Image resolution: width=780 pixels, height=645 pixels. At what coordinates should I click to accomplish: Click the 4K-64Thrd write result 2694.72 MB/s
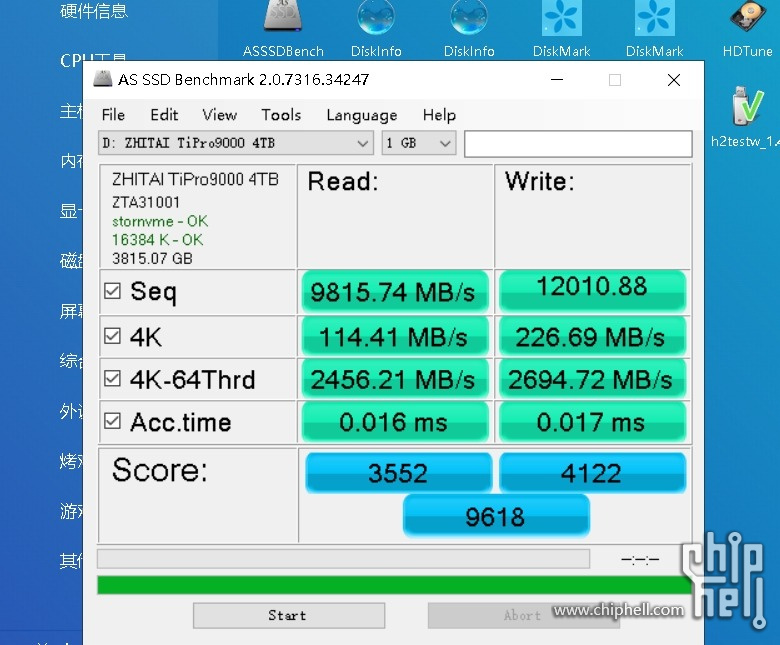[x=592, y=379]
